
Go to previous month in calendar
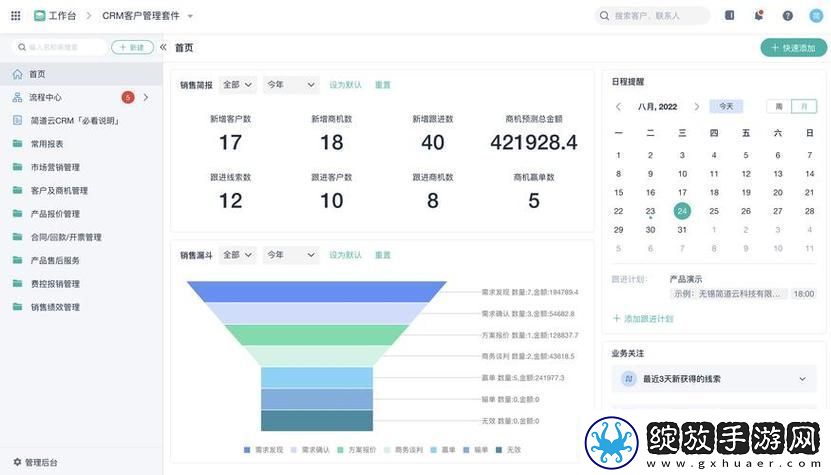pyautogui.click(x=618, y=107)
